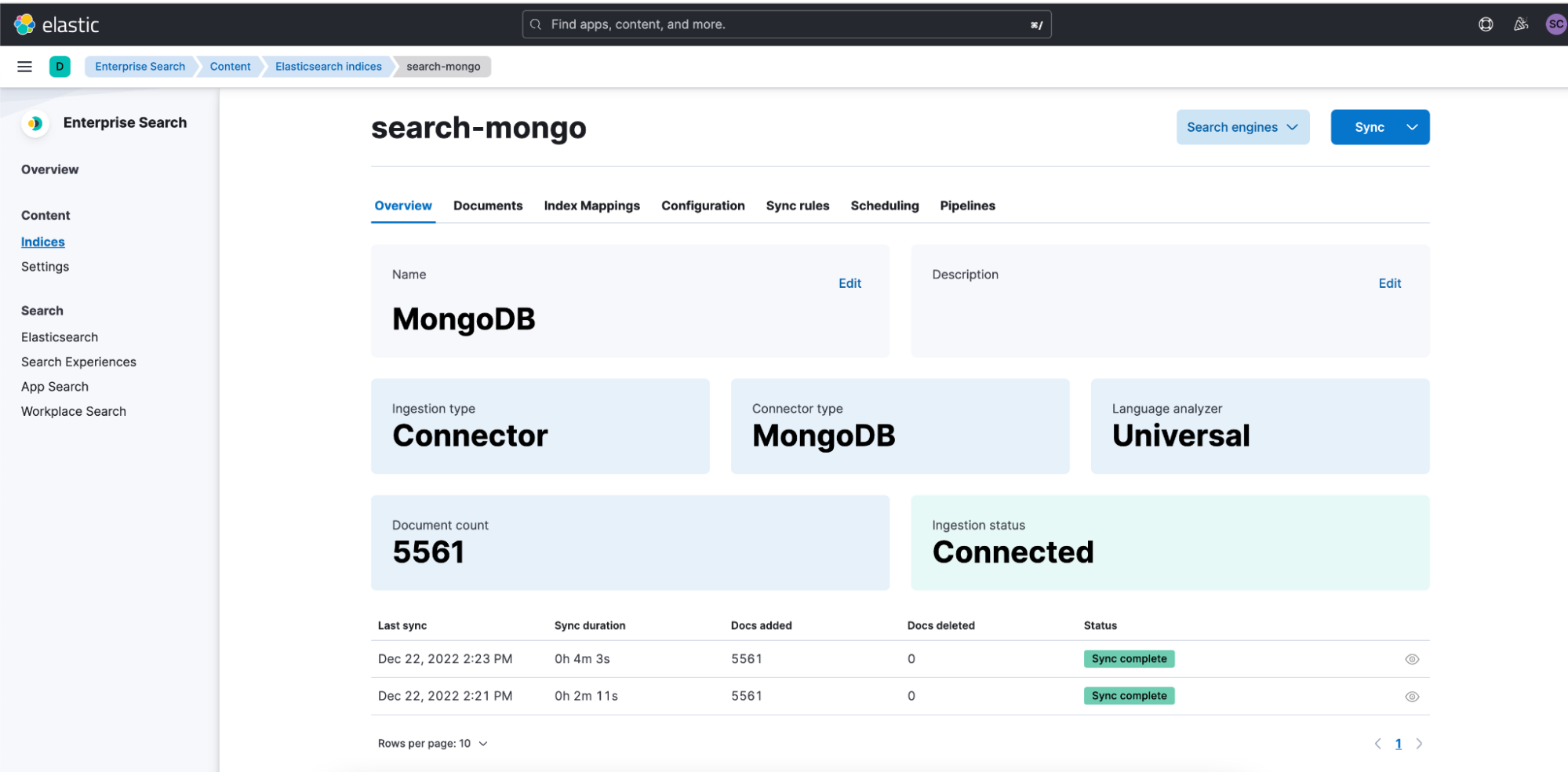Go to the previous table page
The width and height of the screenshot is (1568, 772).
pos(1377,744)
